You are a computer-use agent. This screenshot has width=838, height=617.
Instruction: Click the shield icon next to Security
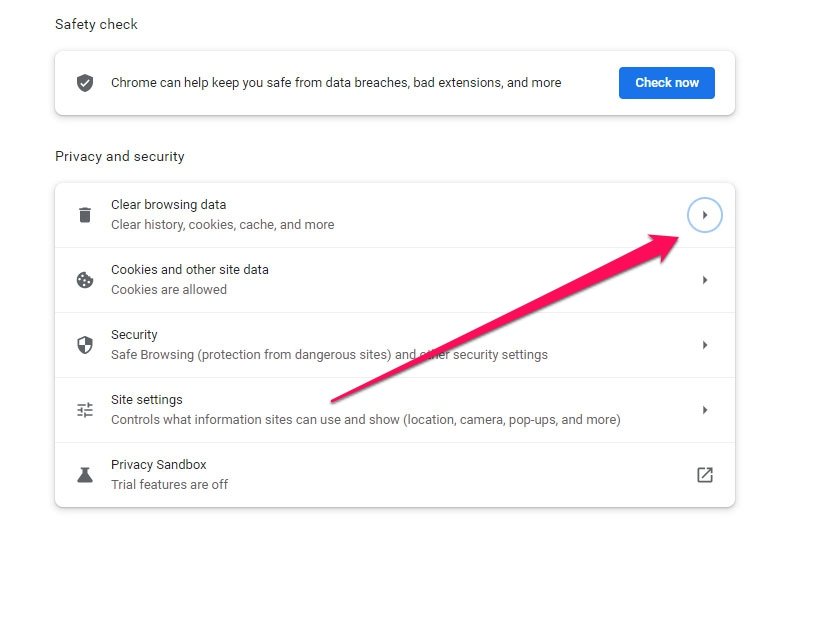click(x=85, y=344)
